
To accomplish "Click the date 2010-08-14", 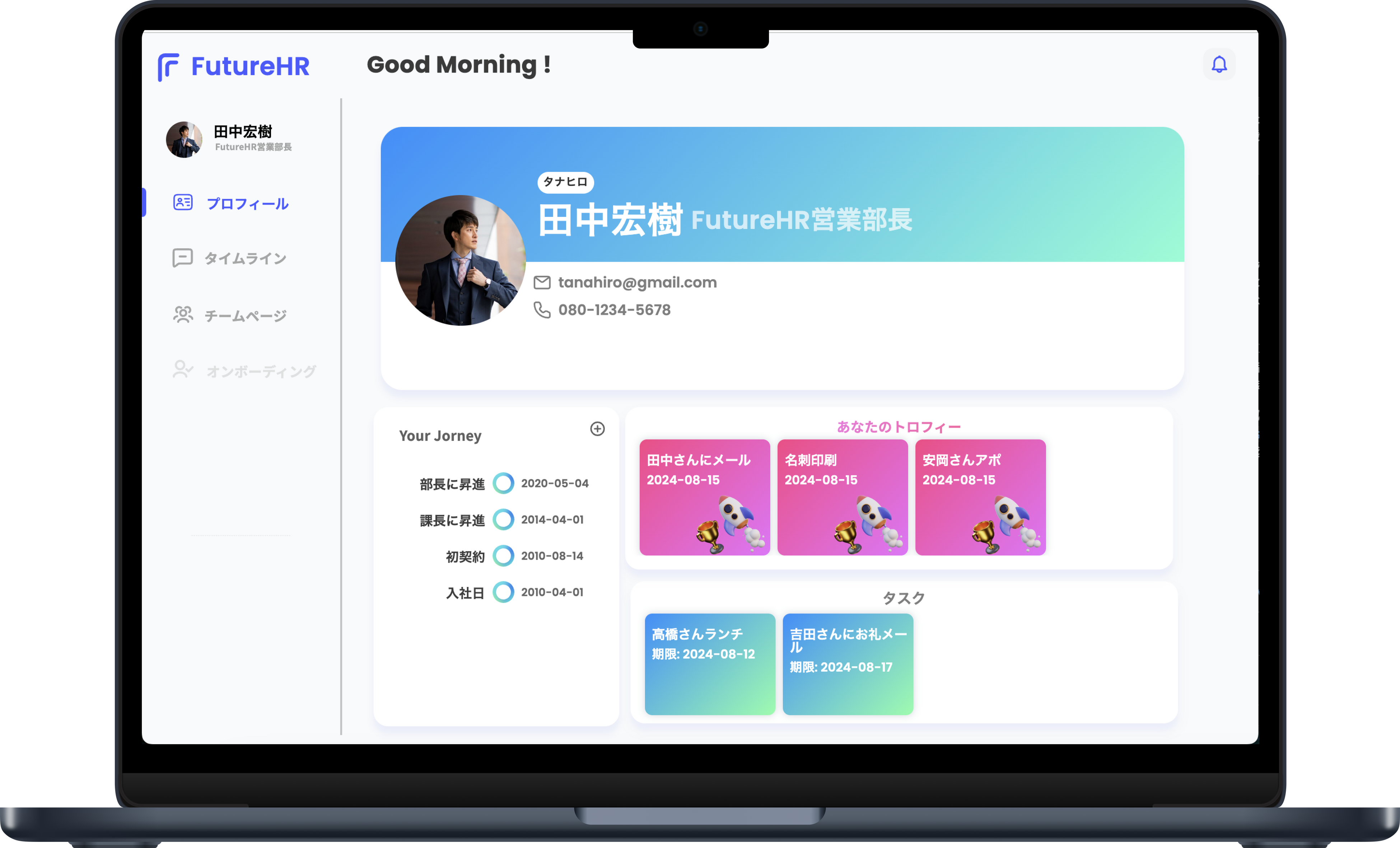I will [x=552, y=556].
